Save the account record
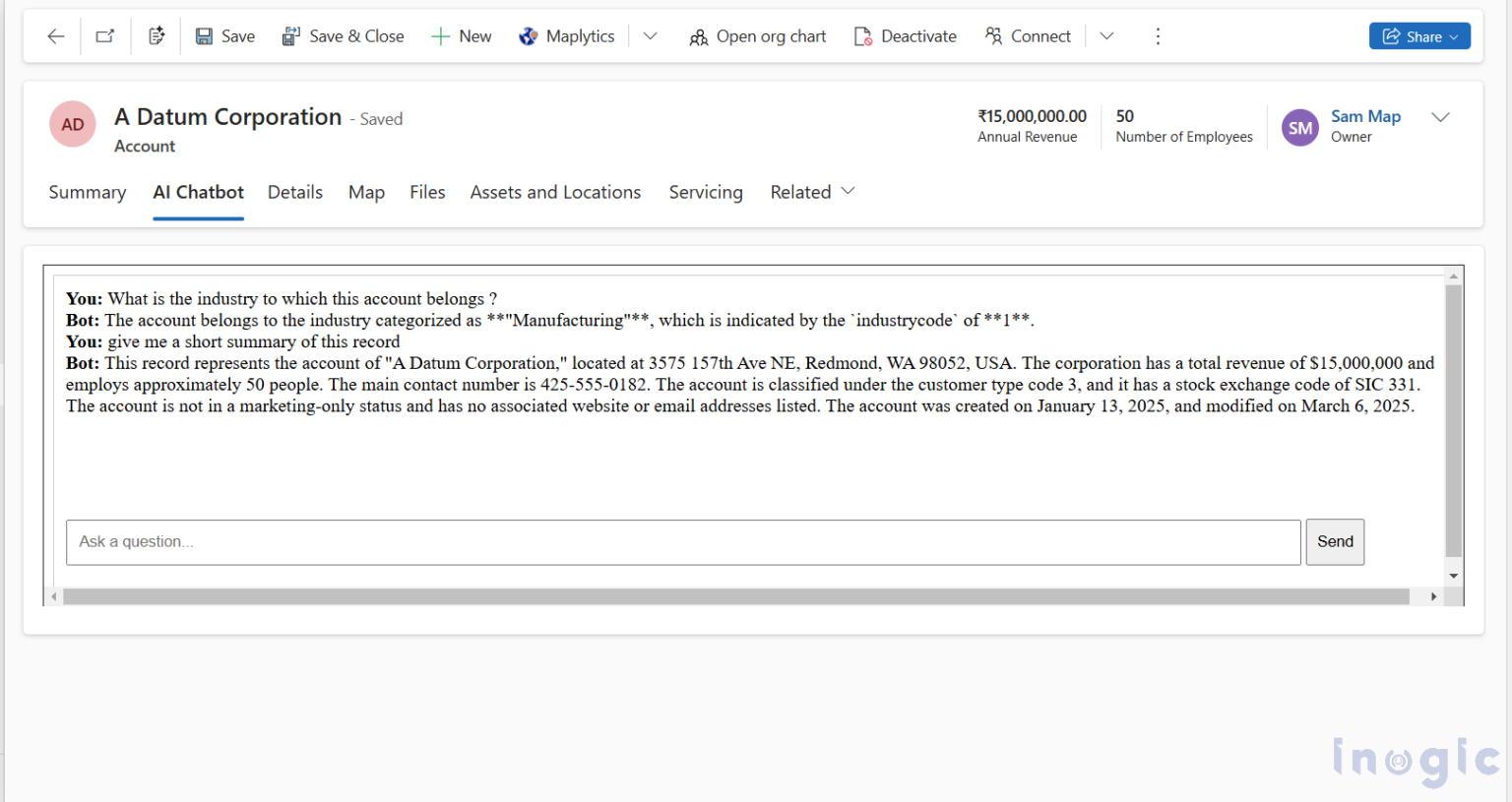The height and width of the screenshot is (802, 1512). point(225,36)
